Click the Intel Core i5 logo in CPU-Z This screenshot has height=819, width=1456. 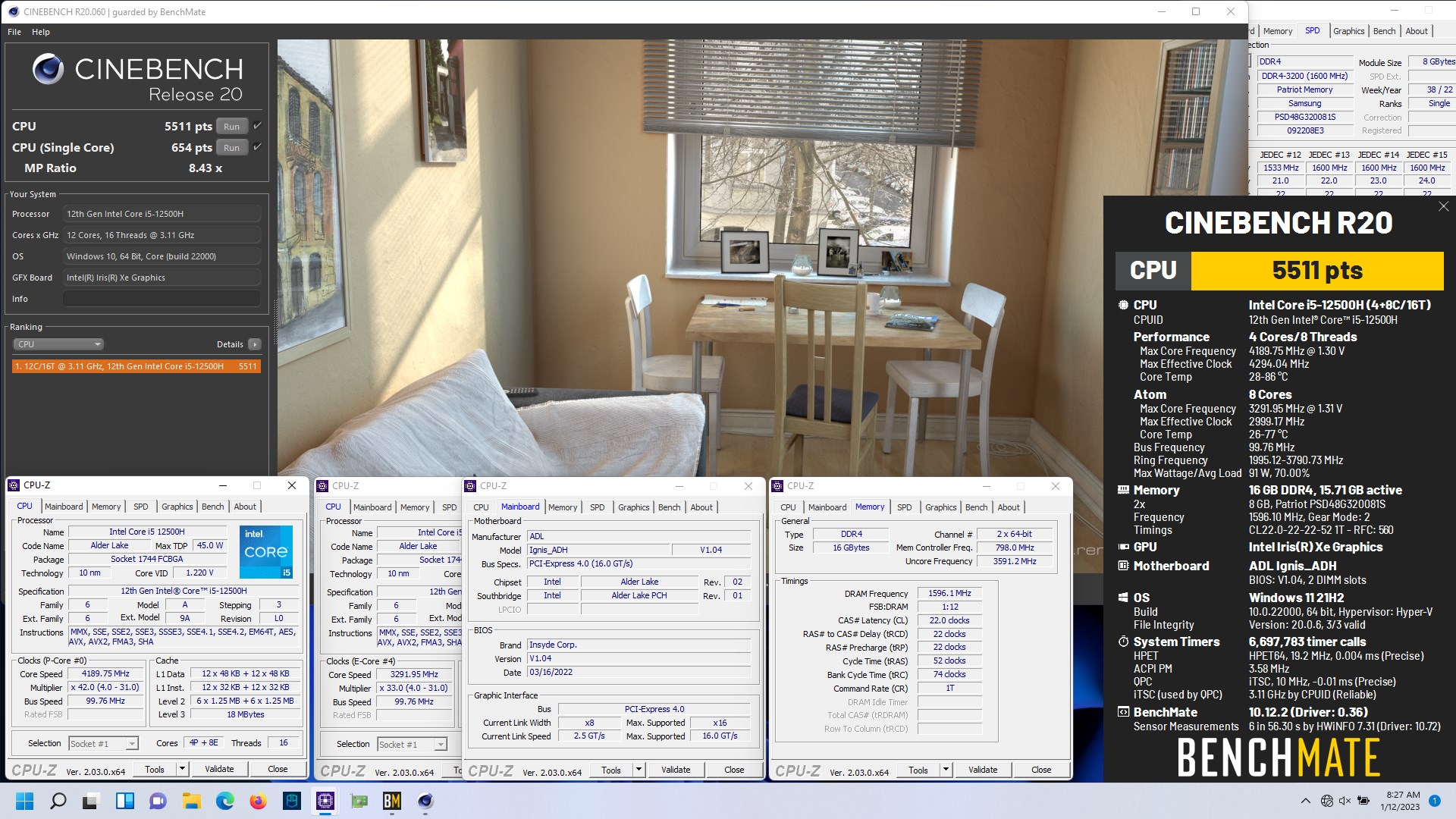pyautogui.click(x=265, y=552)
